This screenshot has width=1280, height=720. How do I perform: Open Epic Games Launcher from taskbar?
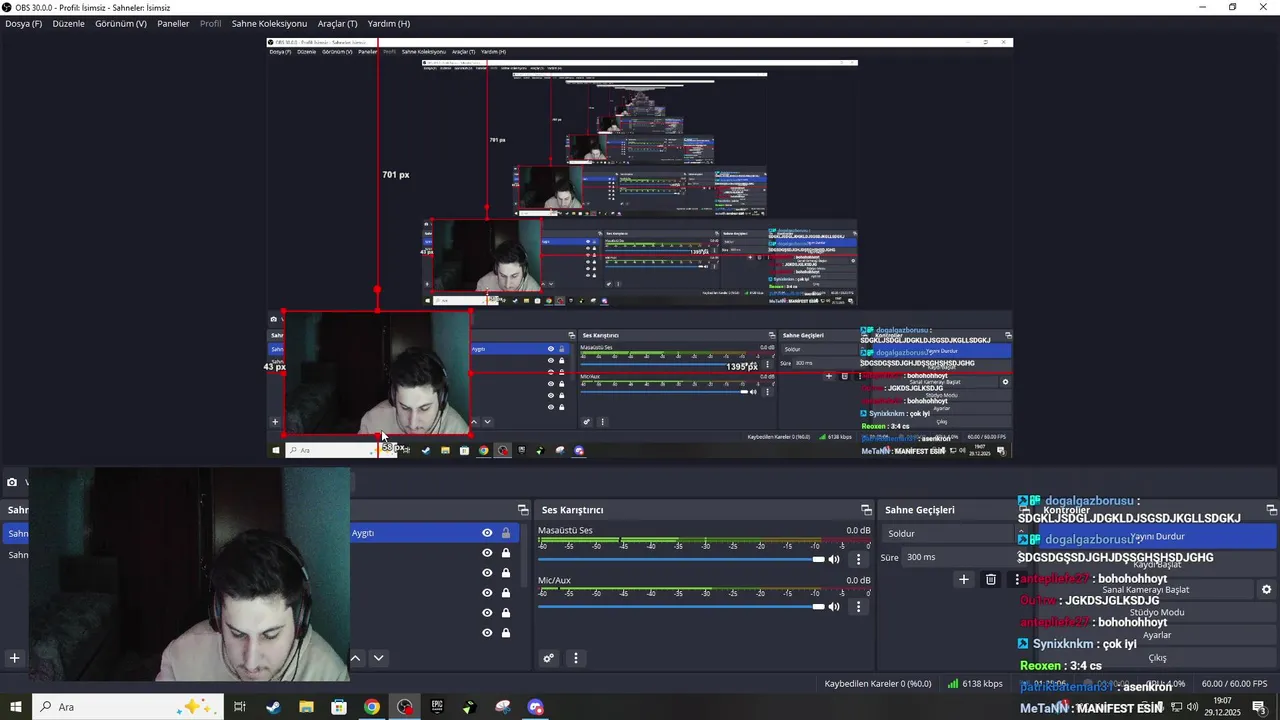pyautogui.click(x=437, y=707)
